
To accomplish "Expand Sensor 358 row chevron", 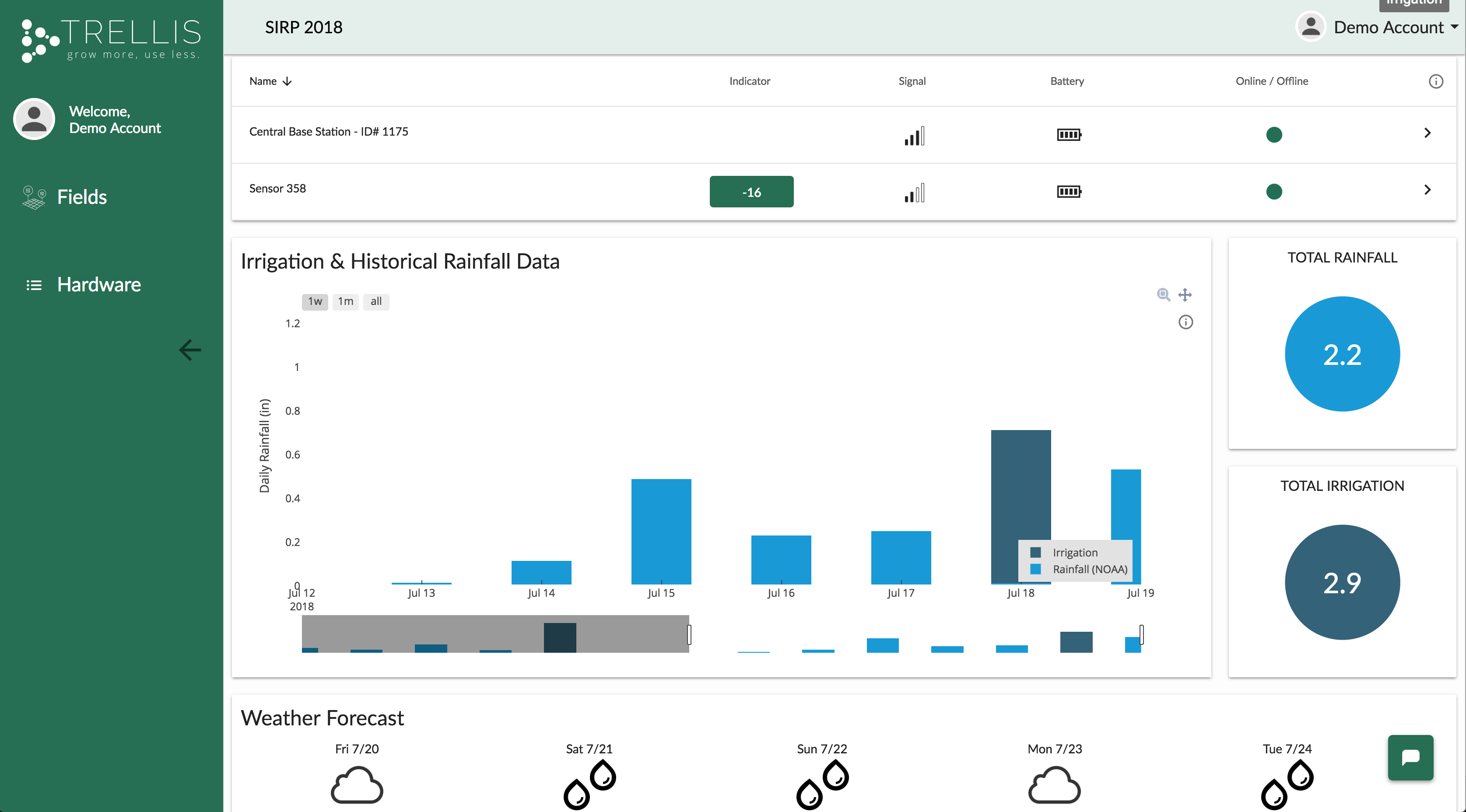I will (1427, 189).
